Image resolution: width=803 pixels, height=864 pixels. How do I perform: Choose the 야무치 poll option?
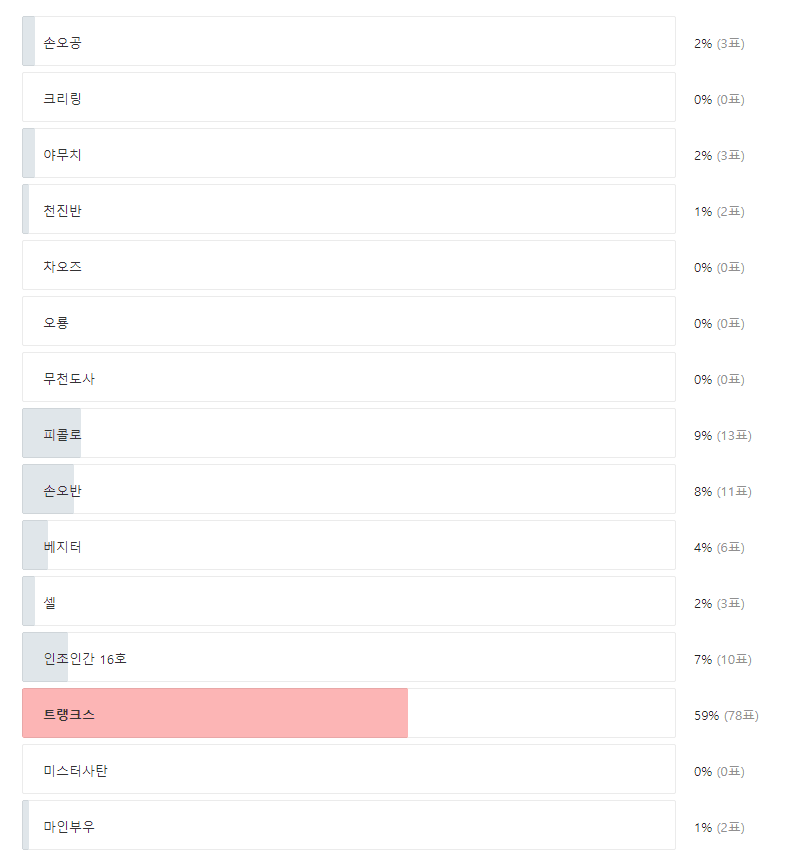pos(348,154)
